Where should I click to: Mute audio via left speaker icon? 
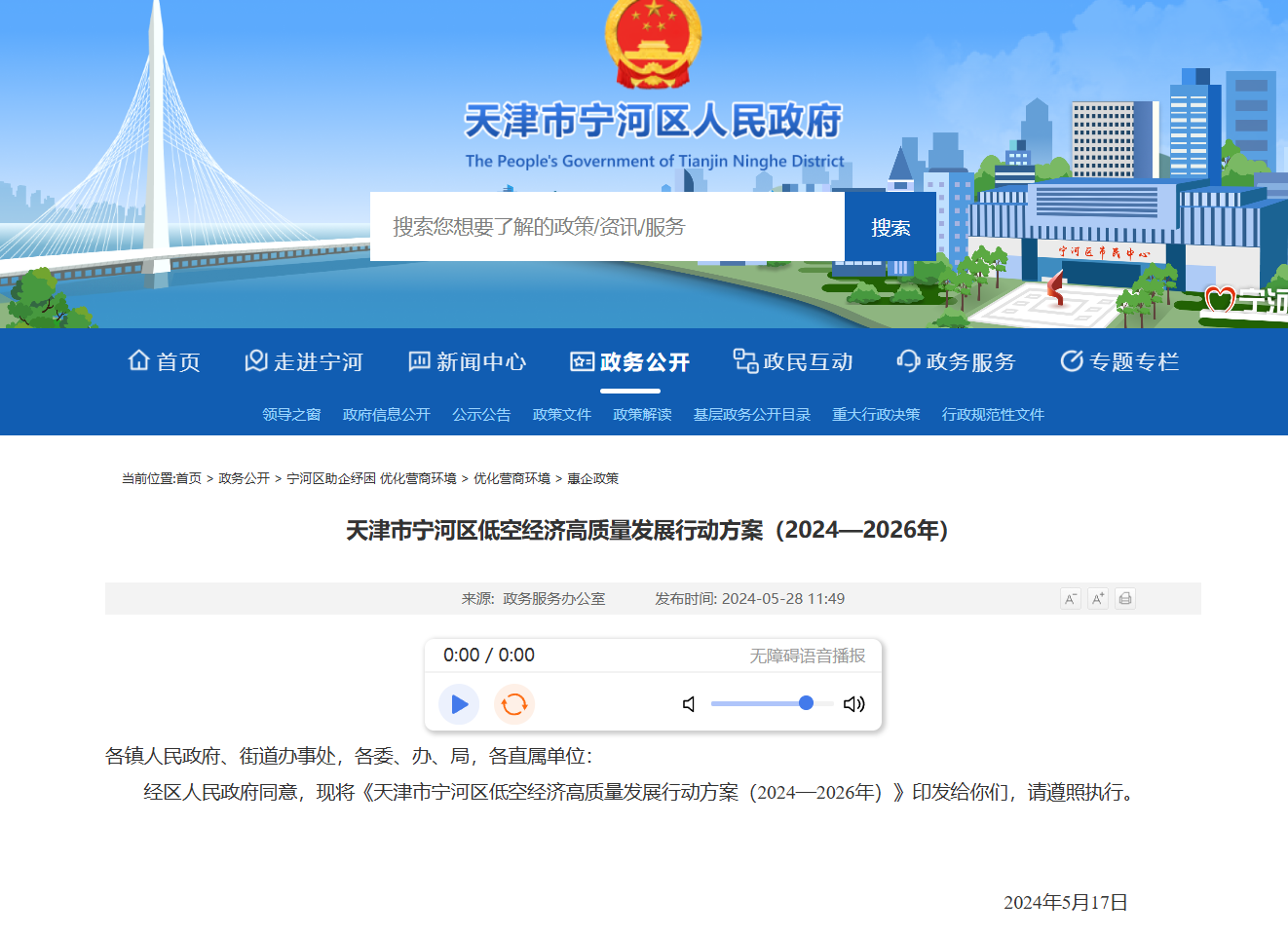(689, 703)
